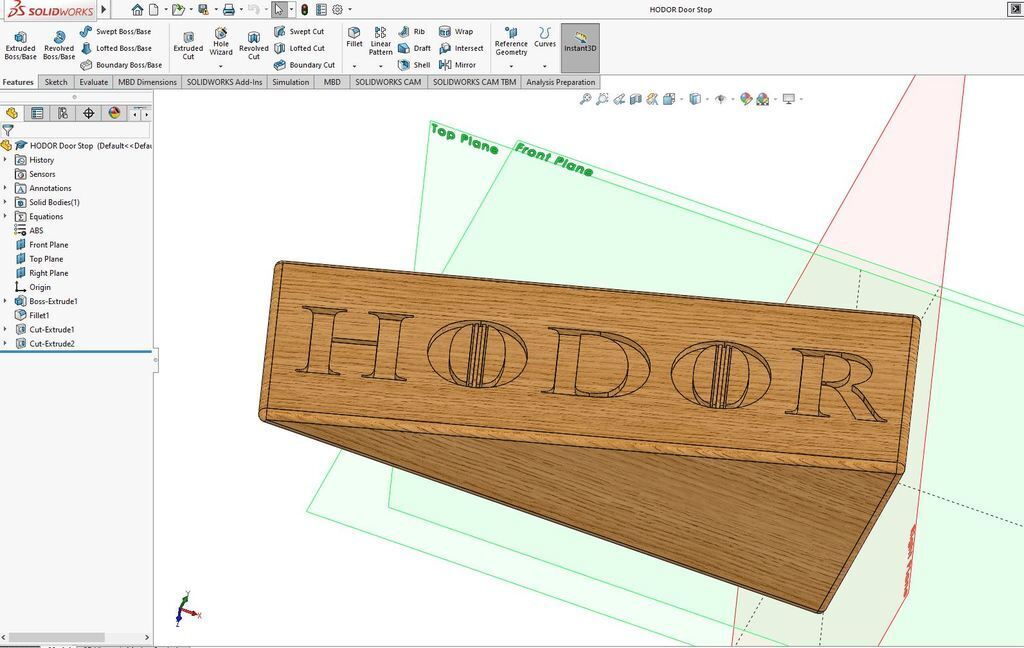This screenshot has height=648, width=1024.
Task: Open the Hole Wizard tool
Action: click(x=221, y=40)
